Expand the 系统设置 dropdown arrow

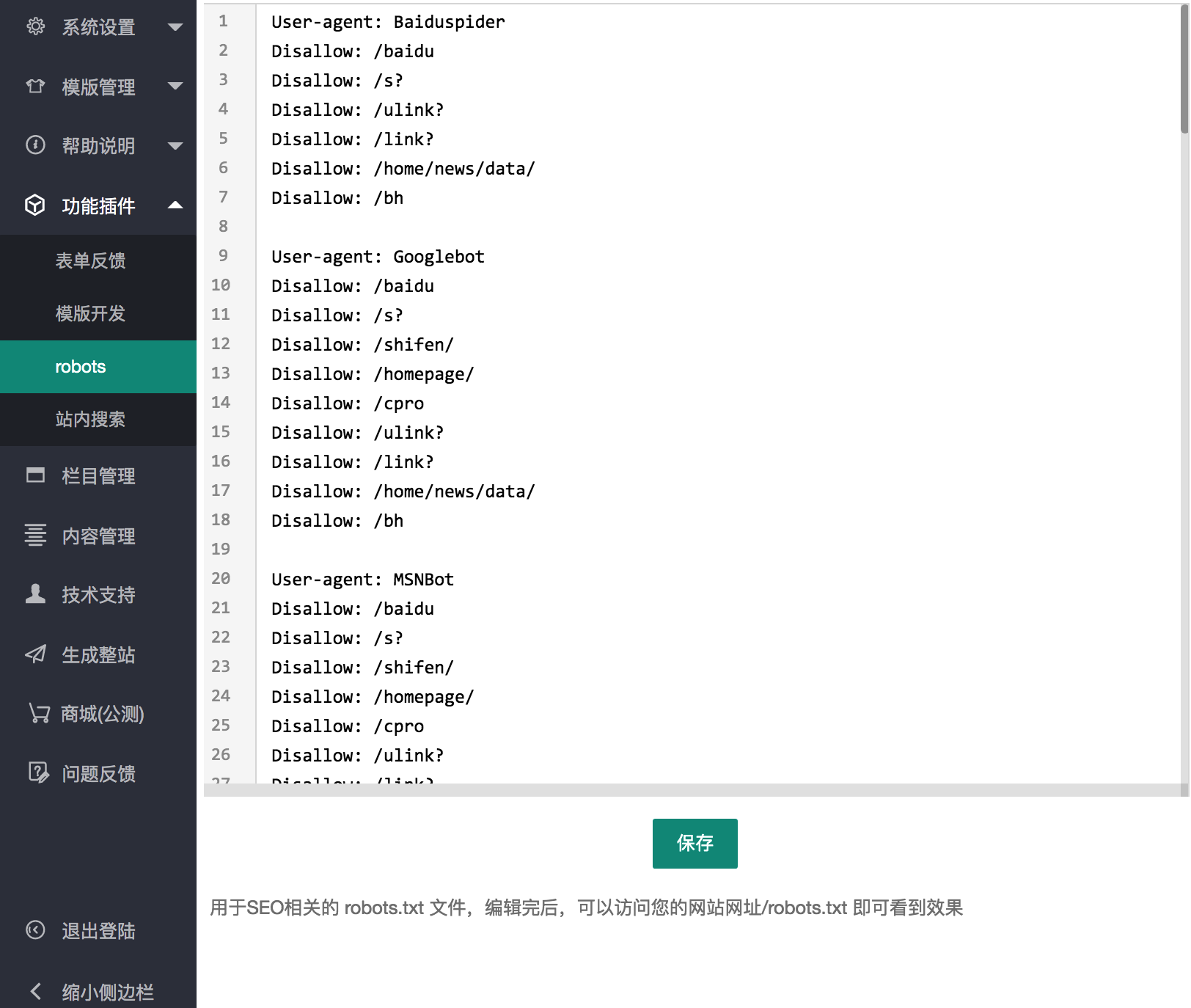[x=175, y=27]
